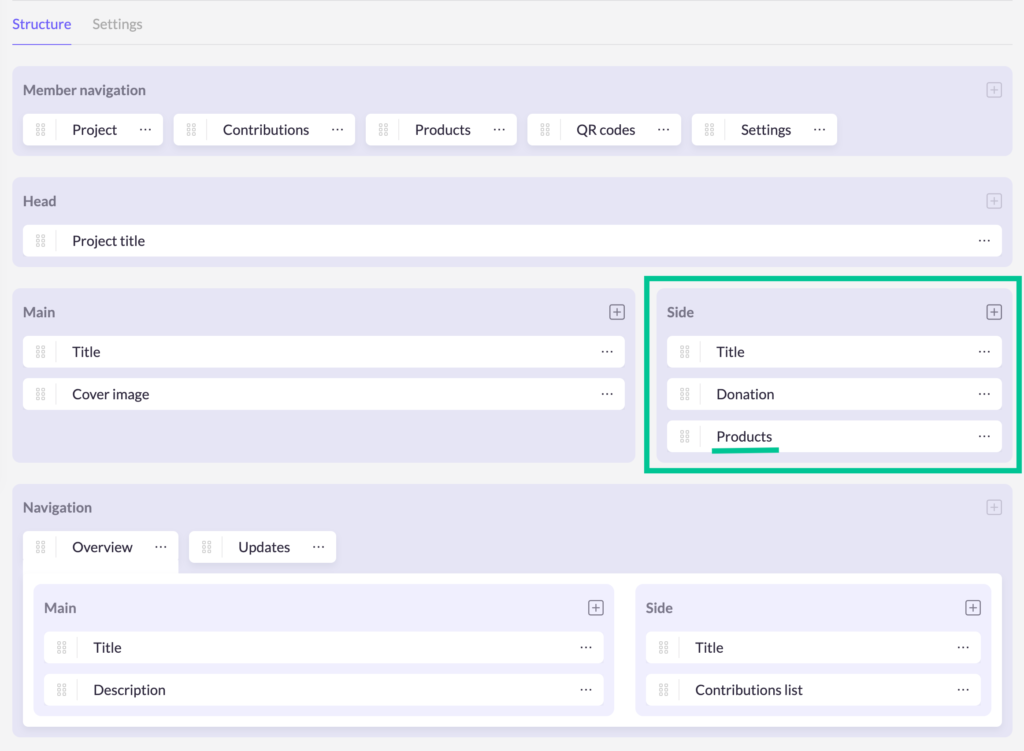
Task: Click drag handle of Cover image block
Action: point(41,394)
